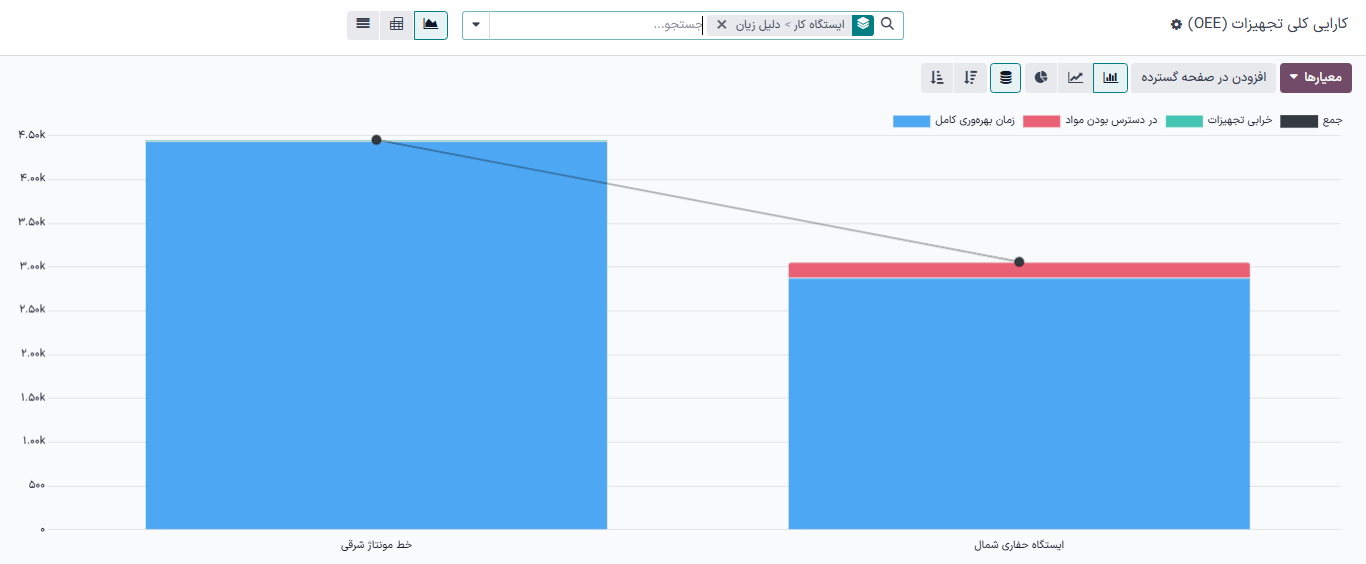Click افزودن در صفحه گسترده button
This screenshot has width=1366, height=564.
(1203, 77)
